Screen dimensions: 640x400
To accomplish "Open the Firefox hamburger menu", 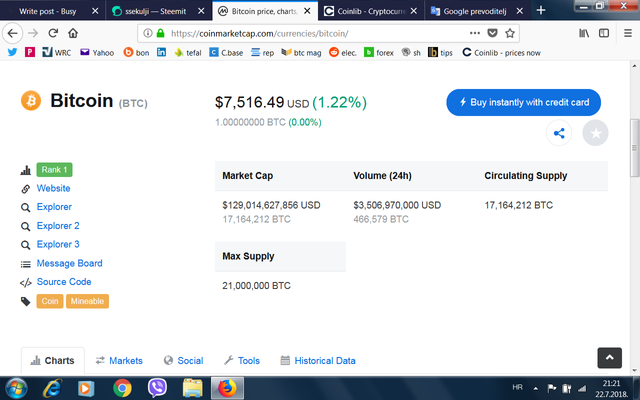I will click(x=628, y=33).
